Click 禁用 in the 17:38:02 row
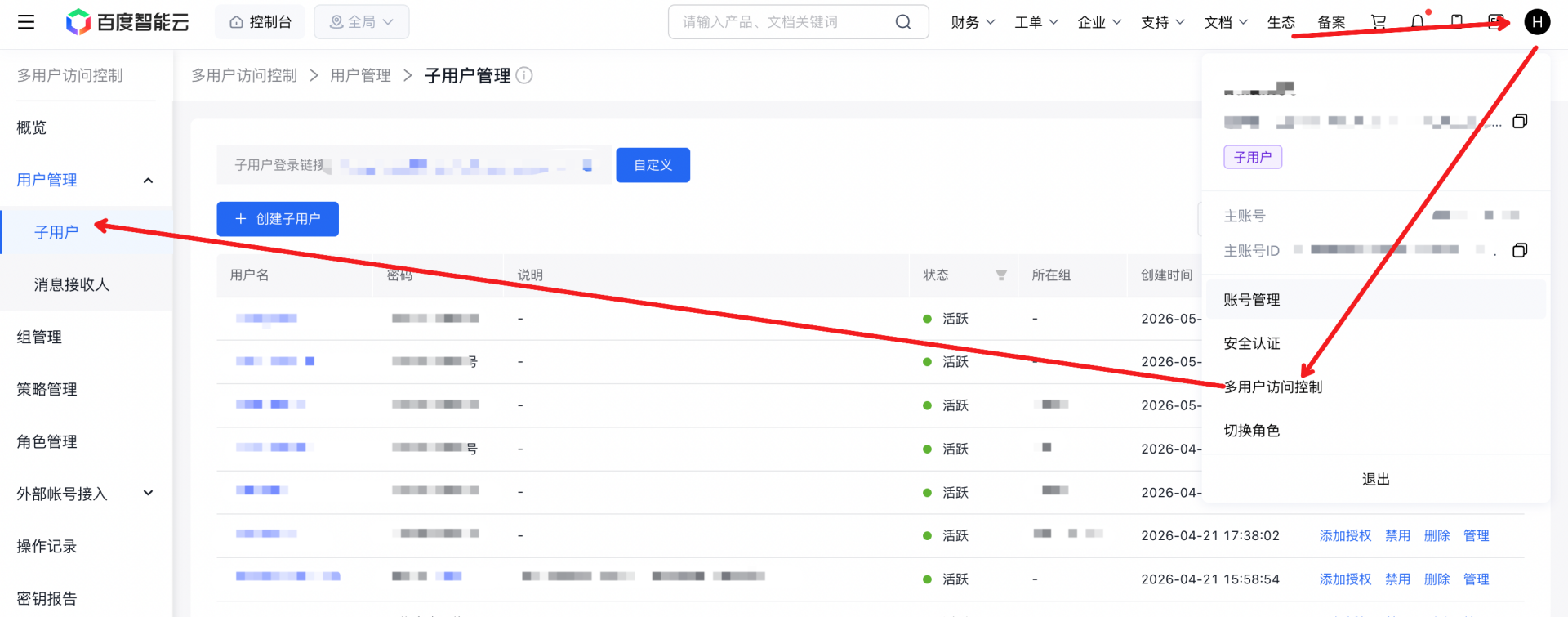The width and height of the screenshot is (1568, 617). click(1397, 535)
